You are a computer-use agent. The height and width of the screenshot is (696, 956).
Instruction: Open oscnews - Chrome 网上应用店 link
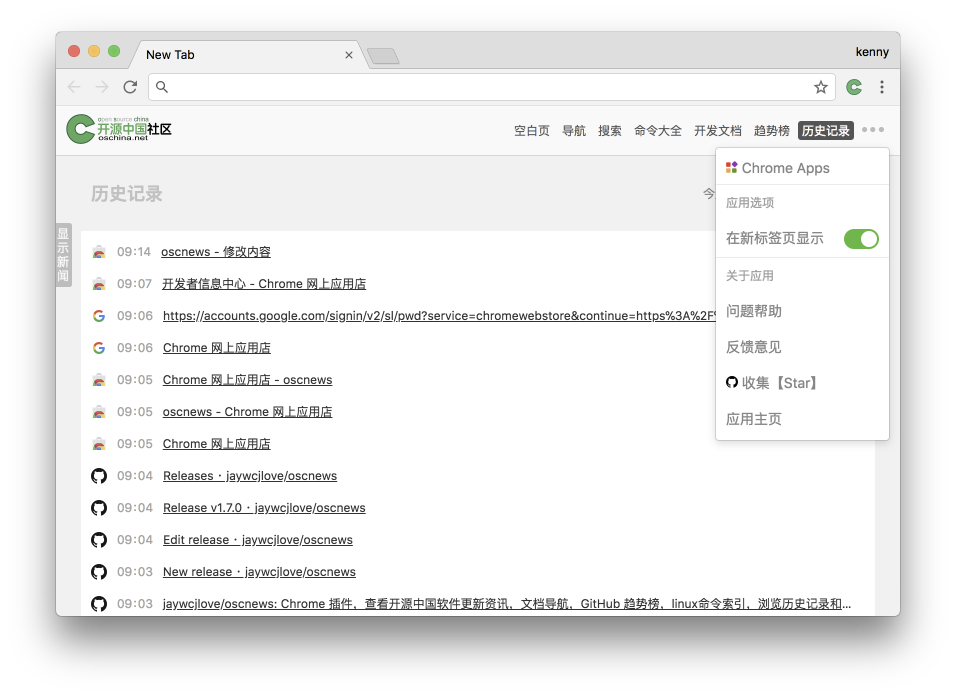pyautogui.click(x=248, y=412)
